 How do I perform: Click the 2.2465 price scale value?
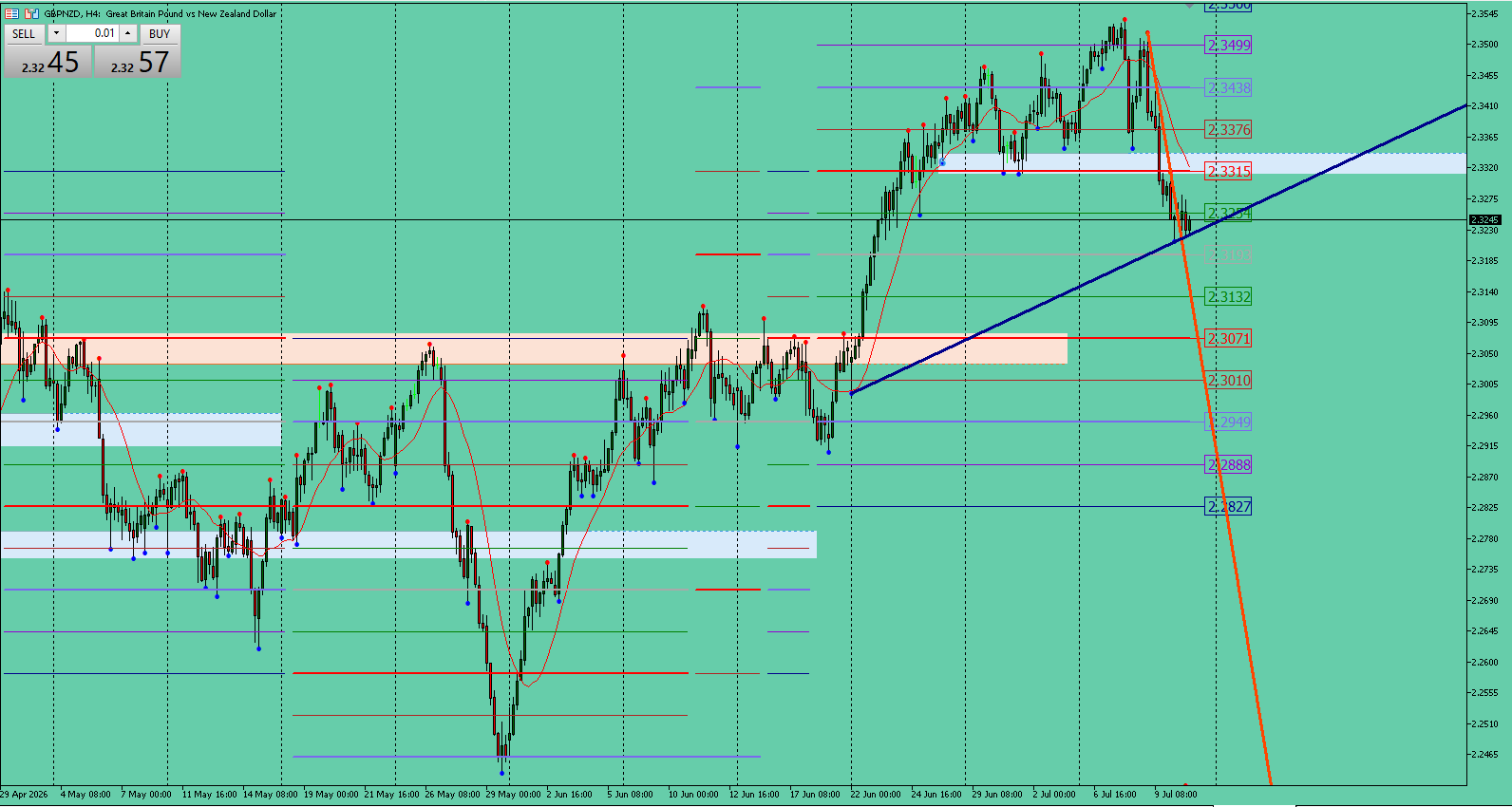click(x=1484, y=755)
